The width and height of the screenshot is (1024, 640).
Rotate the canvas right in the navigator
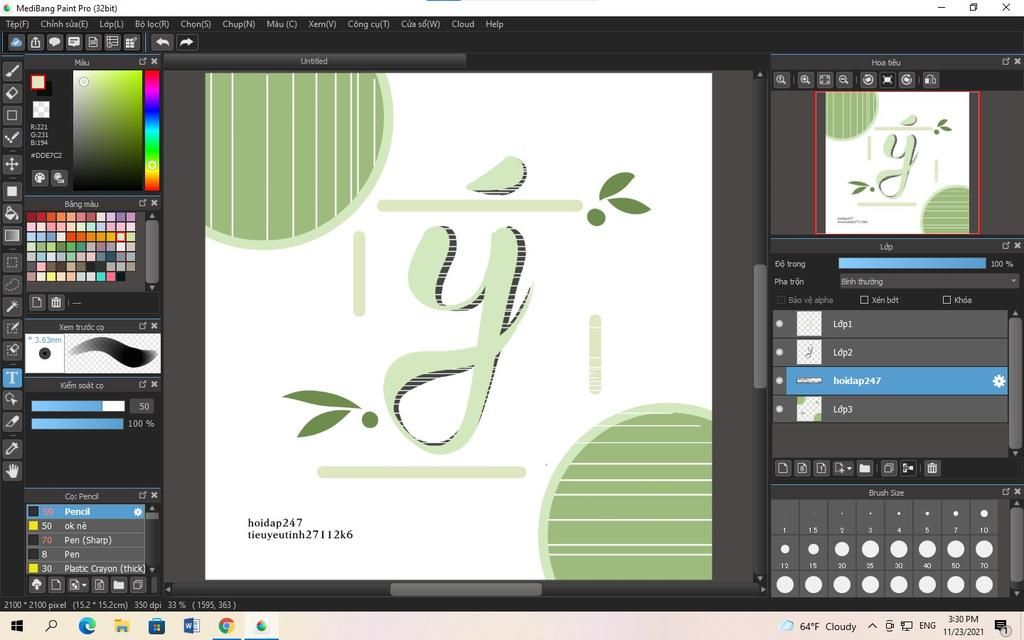coord(907,80)
